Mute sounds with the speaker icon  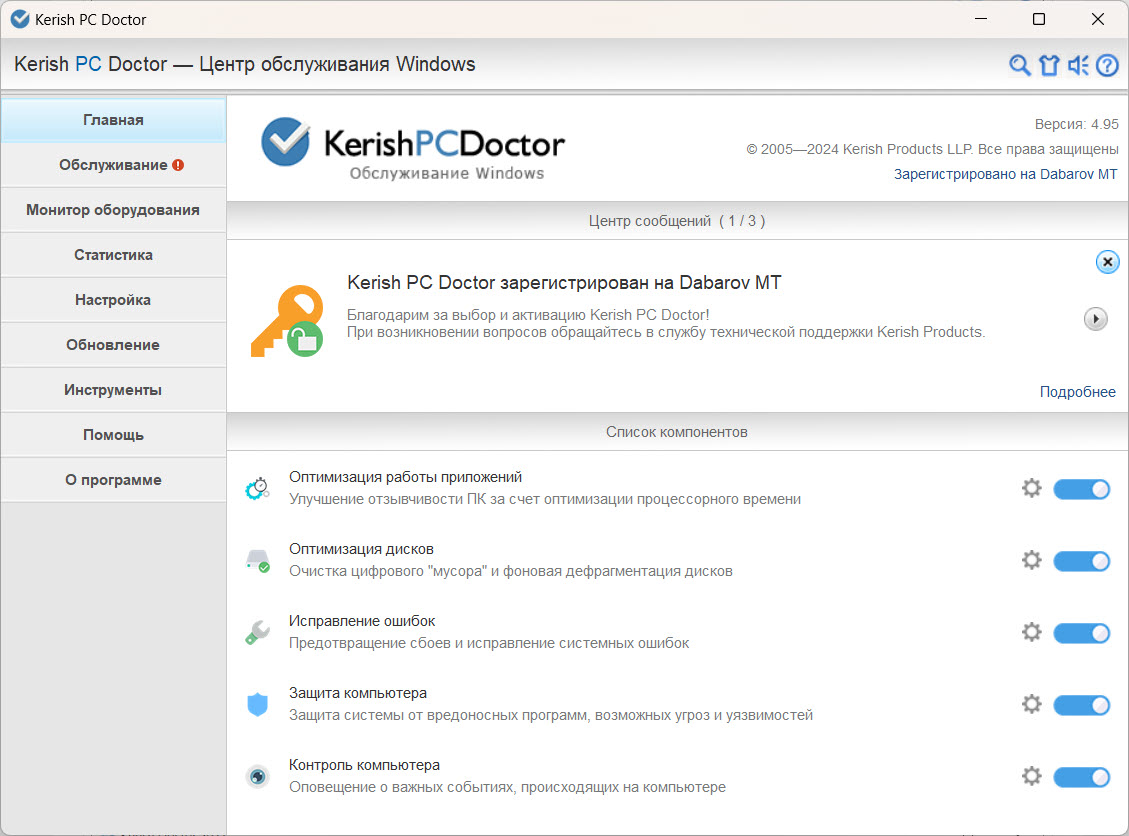(x=1078, y=65)
